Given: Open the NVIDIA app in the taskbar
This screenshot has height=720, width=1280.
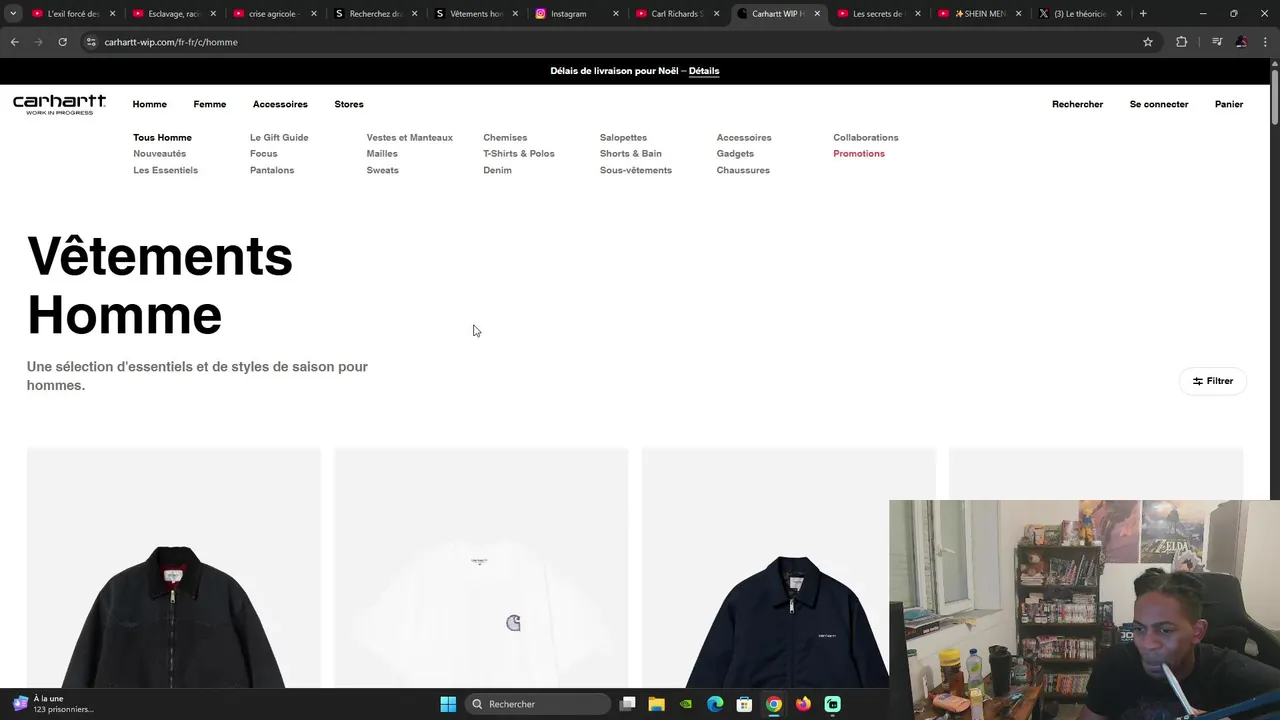Looking at the screenshot, I should 686,704.
